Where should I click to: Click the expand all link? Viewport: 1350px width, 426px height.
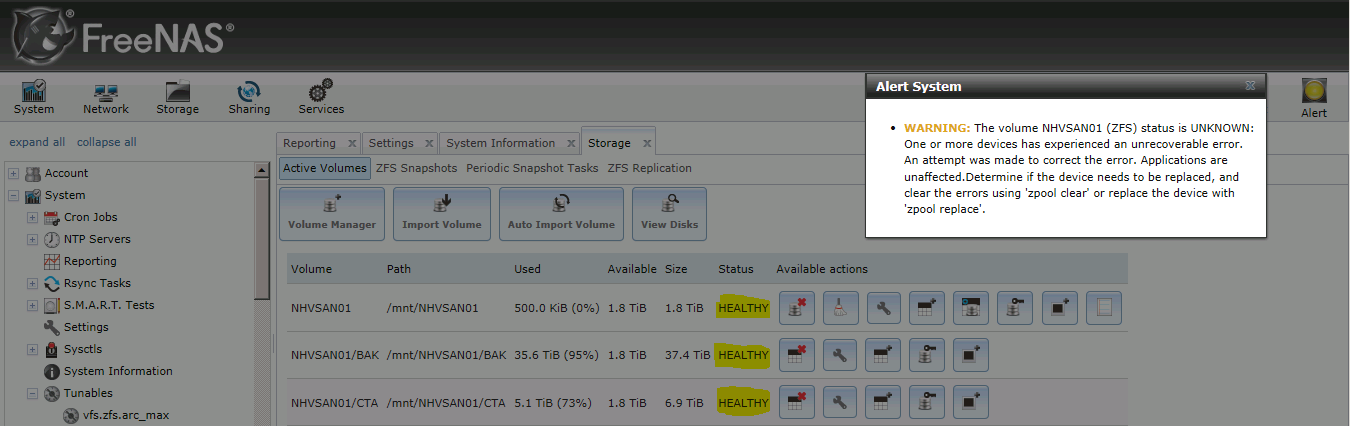click(x=37, y=142)
